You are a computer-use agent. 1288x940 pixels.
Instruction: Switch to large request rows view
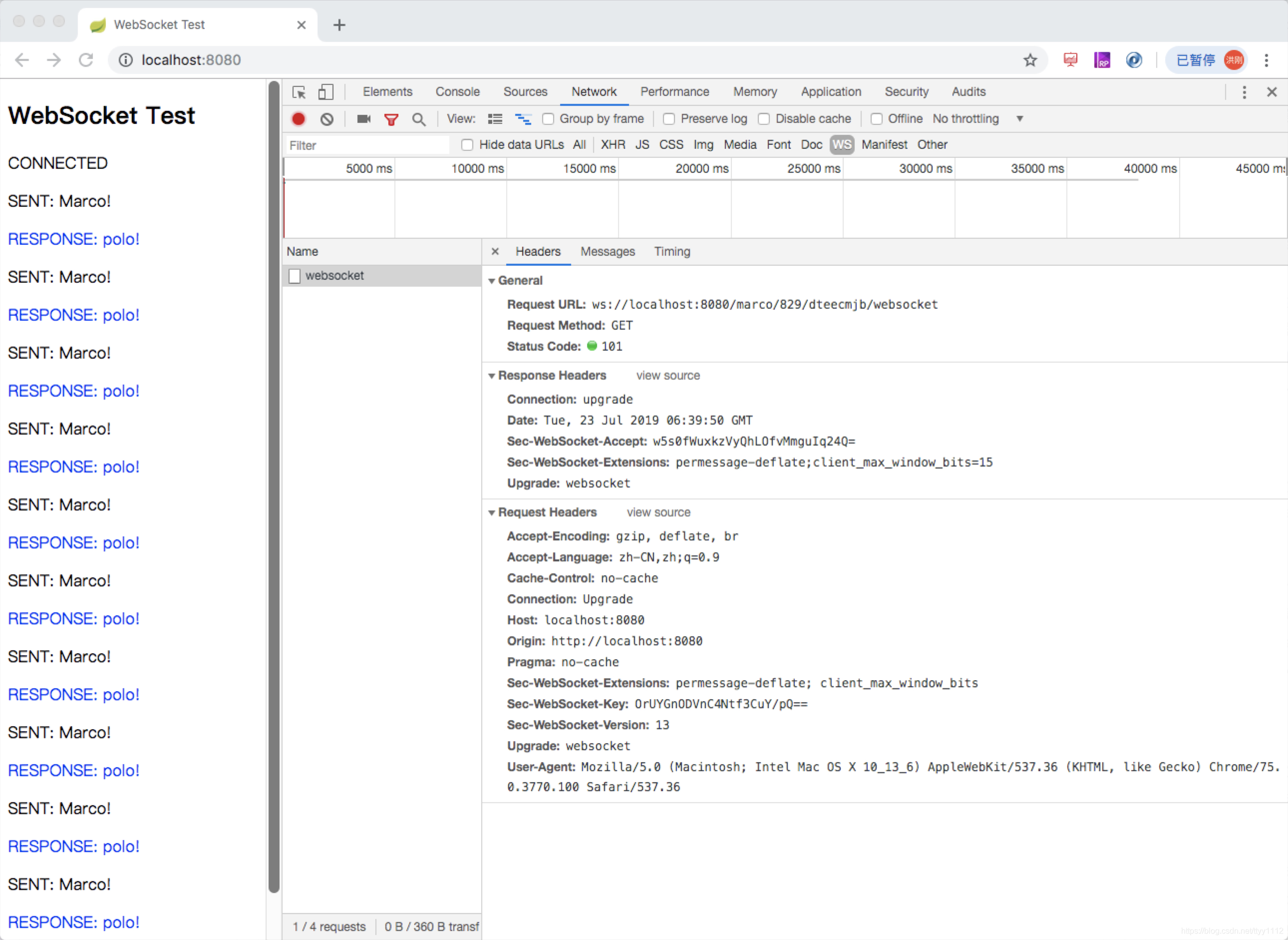pos(495,119)
